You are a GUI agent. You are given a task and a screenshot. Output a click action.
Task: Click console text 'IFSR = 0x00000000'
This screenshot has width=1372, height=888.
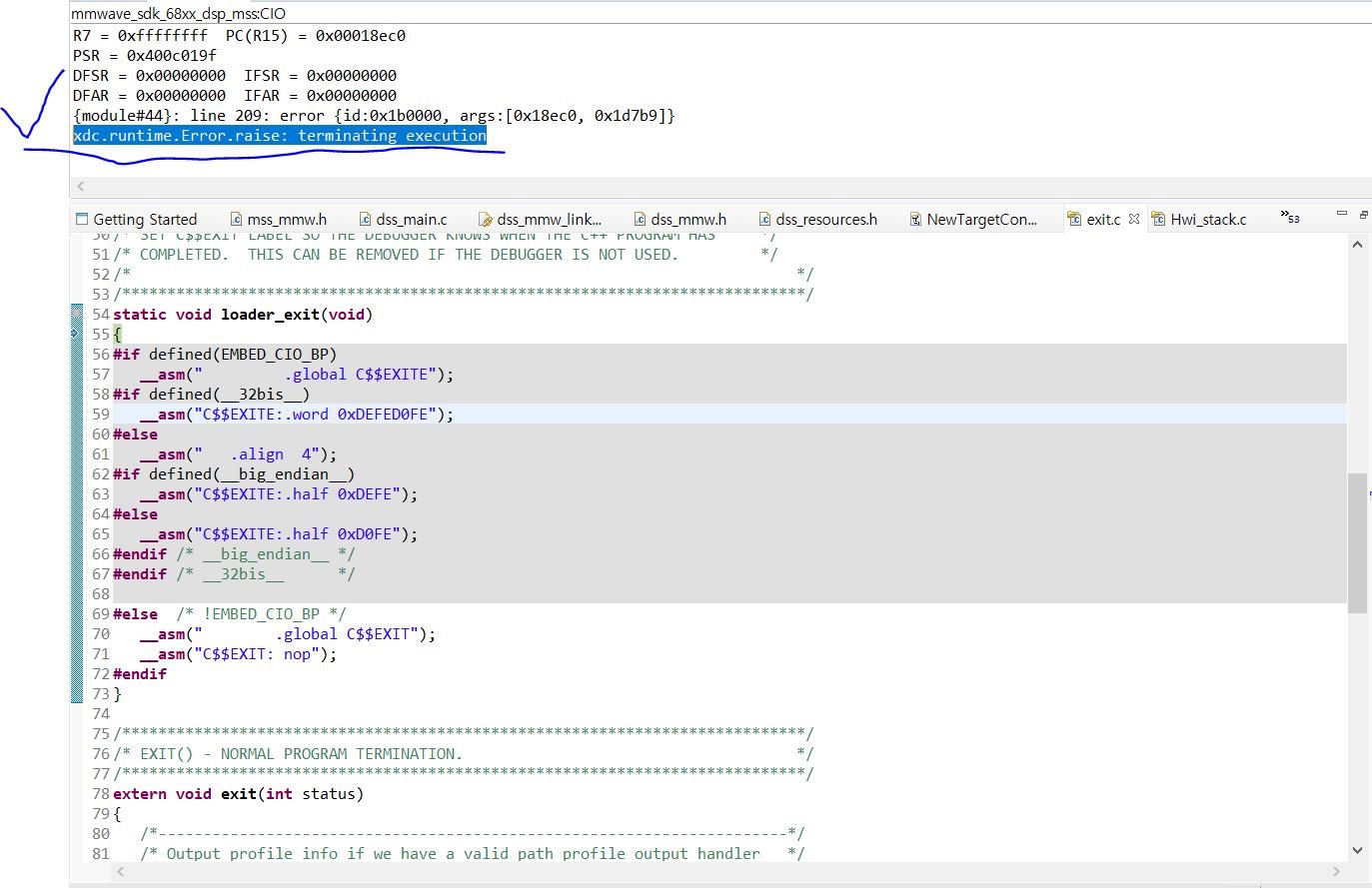click(x=320, y=75)
